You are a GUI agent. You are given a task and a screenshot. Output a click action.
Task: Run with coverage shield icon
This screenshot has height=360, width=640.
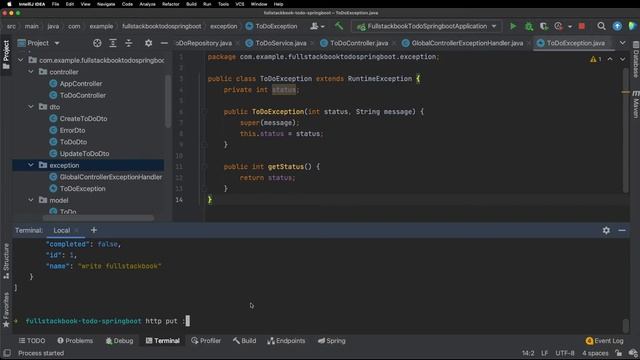tap(543, 26)
